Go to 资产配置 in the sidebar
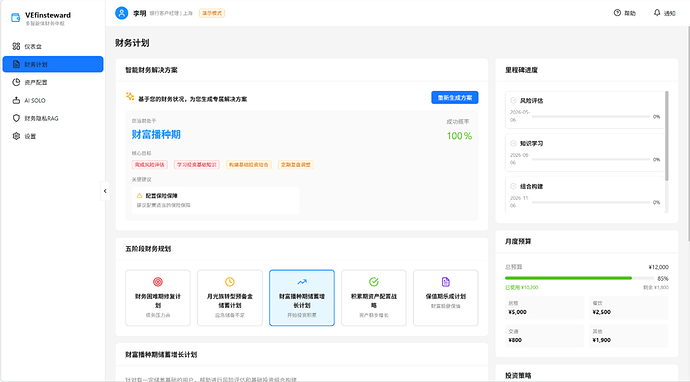This screenshot has width=690, height=382. click(53, 82)
